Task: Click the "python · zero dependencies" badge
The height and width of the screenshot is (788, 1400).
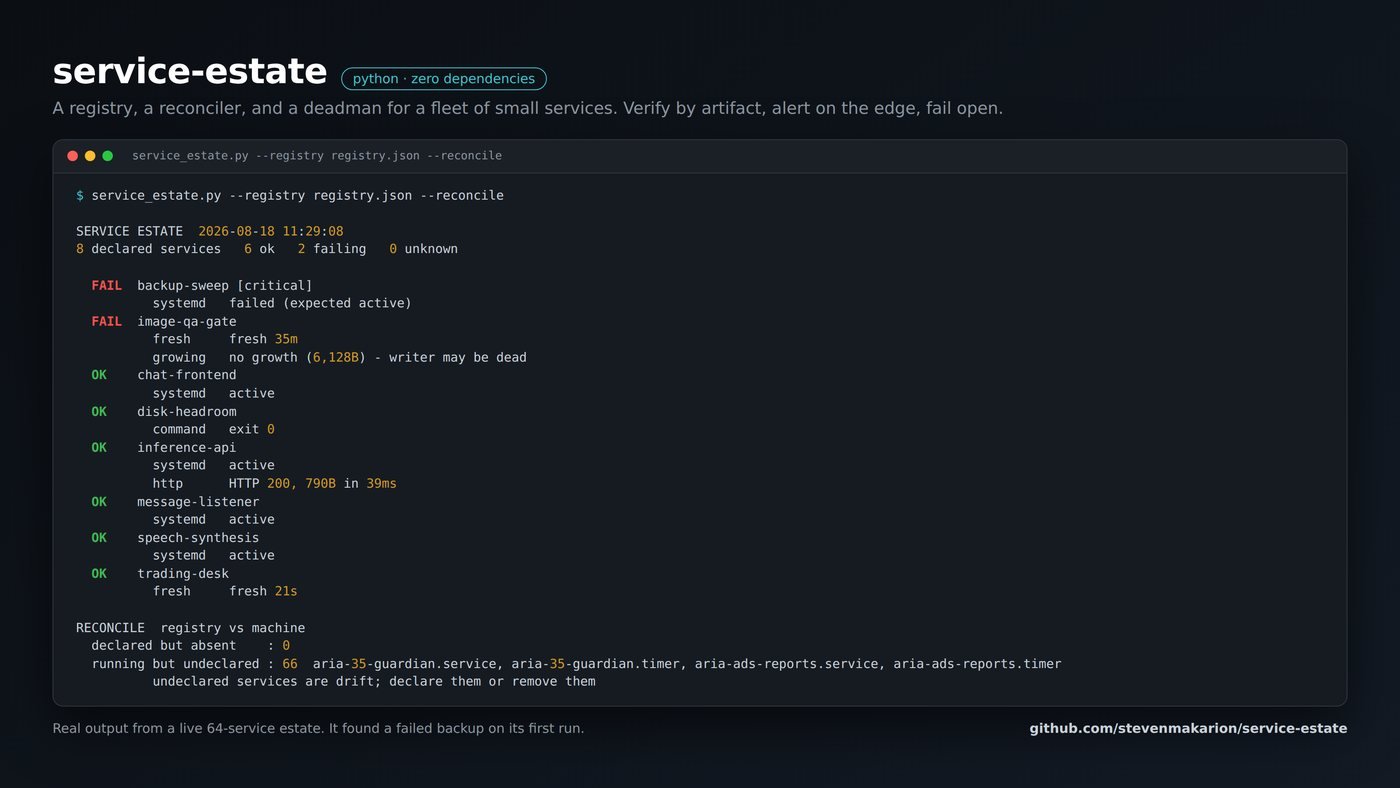Action: 444,79
